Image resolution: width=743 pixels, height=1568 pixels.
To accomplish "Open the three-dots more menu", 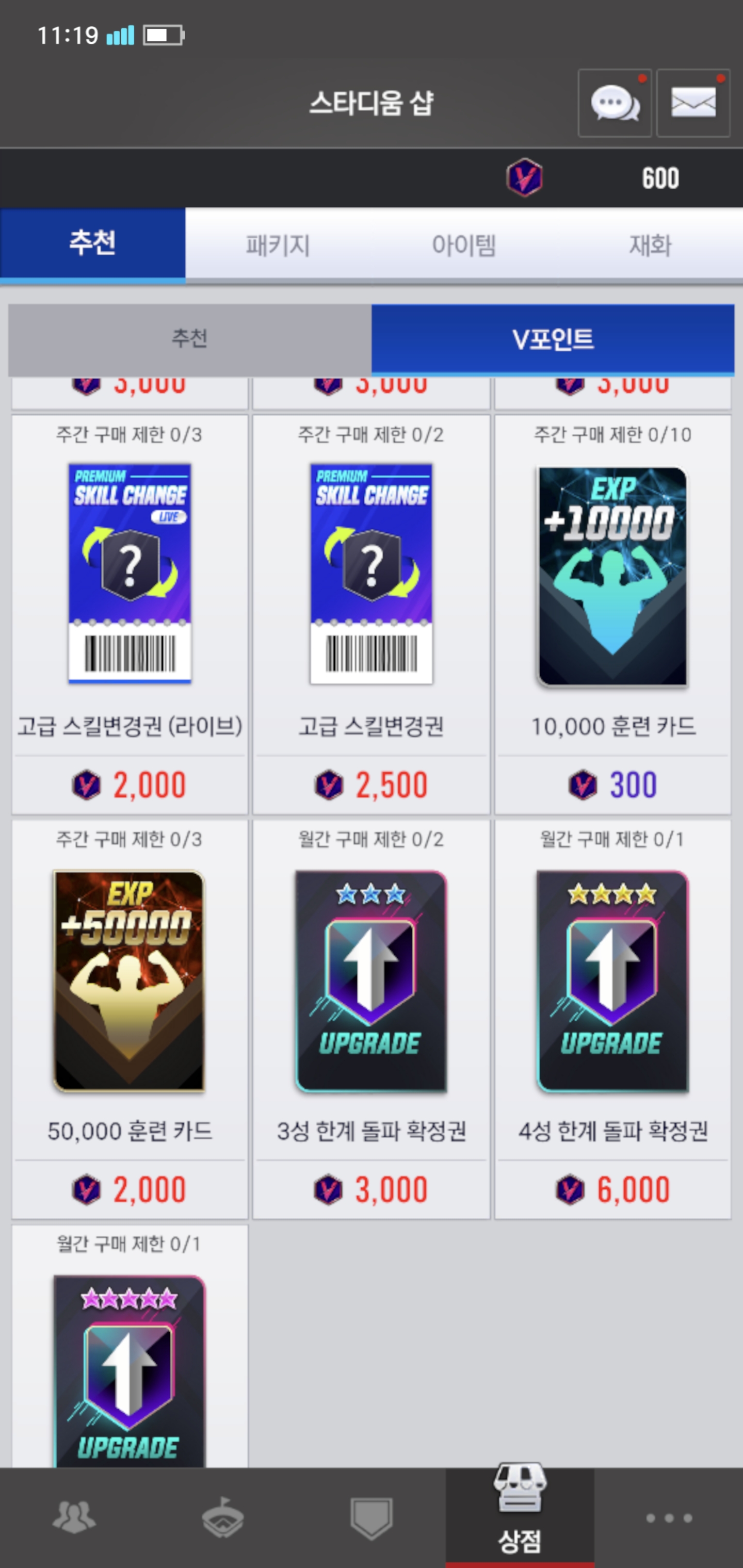I will coord(669,1518).
